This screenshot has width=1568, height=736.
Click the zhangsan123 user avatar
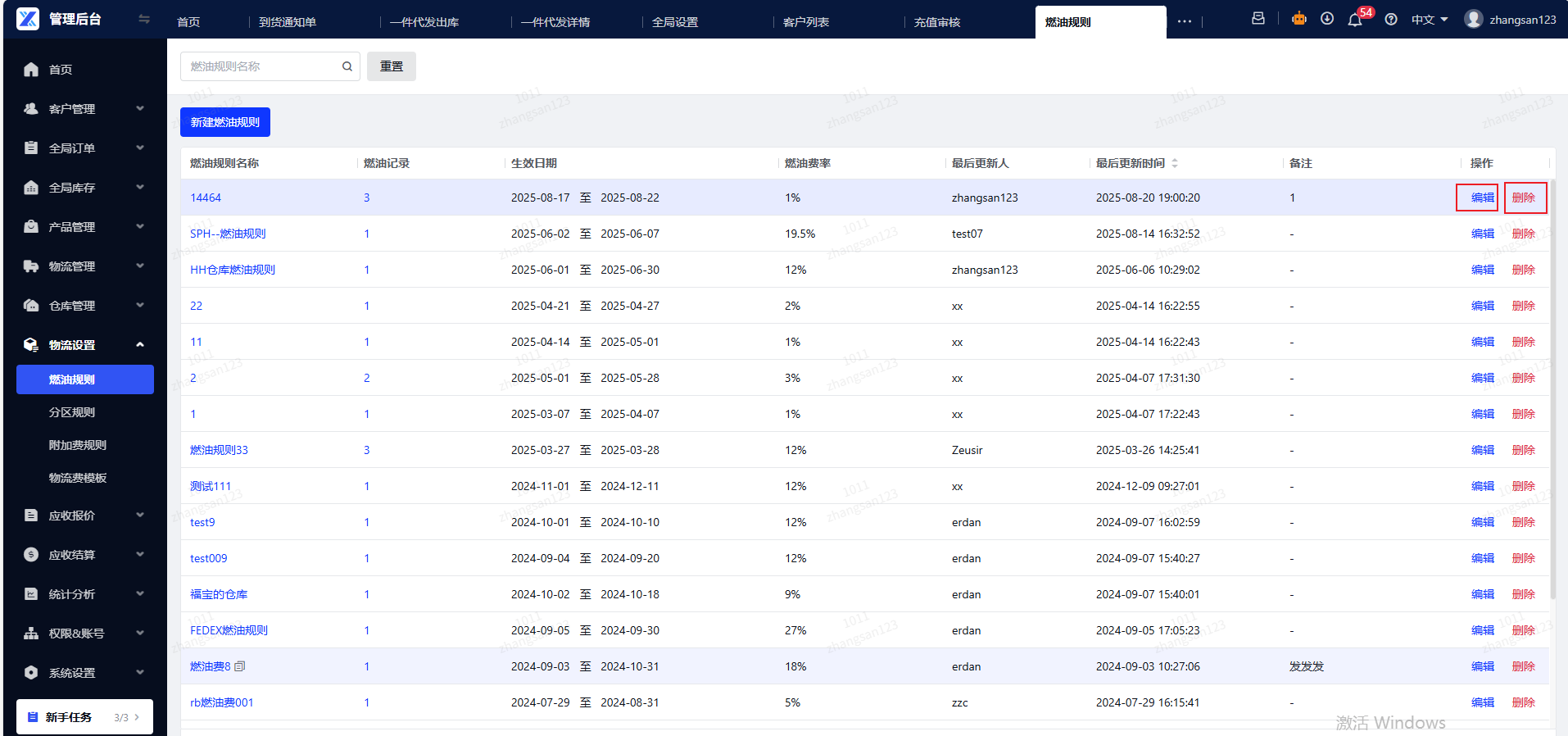click(x=1474, y=19)
